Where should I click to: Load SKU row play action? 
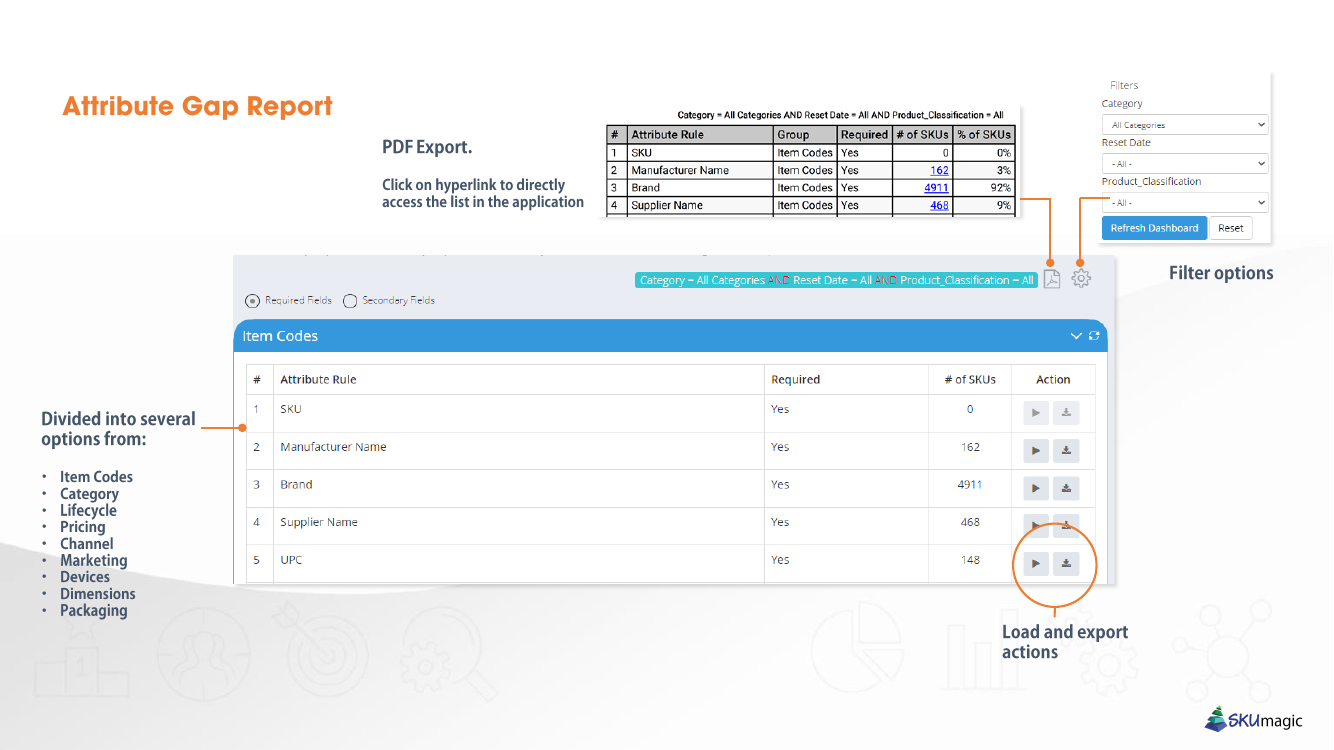point(1036,413)
